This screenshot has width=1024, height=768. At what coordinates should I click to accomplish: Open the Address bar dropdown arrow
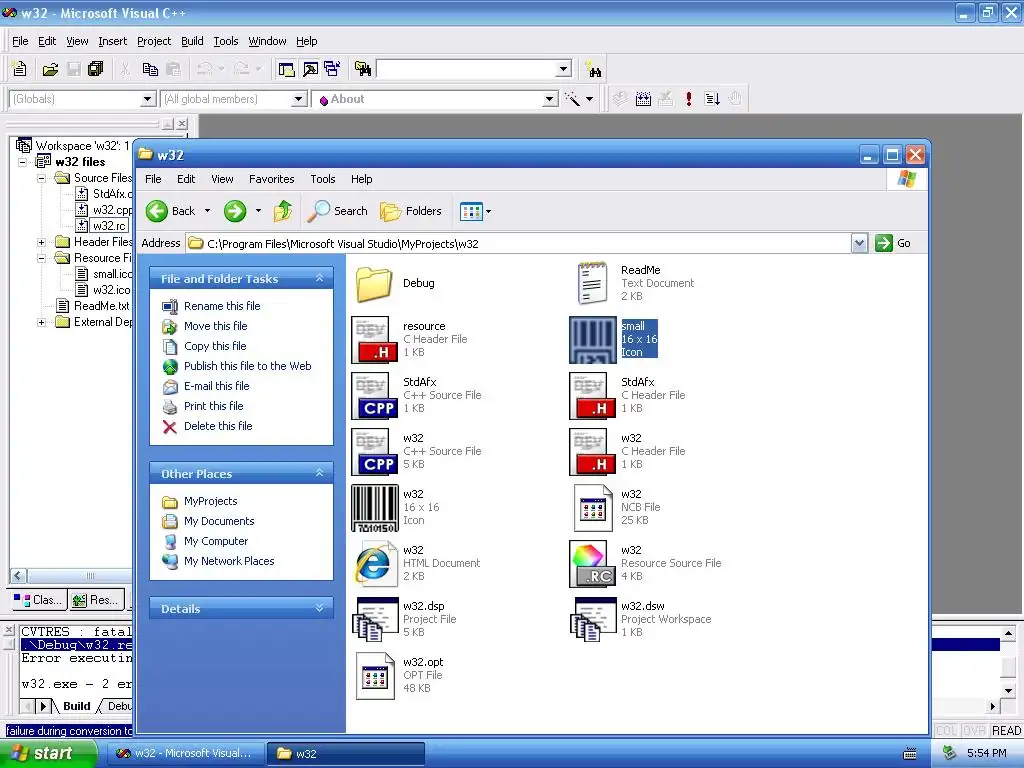[859, 243]
